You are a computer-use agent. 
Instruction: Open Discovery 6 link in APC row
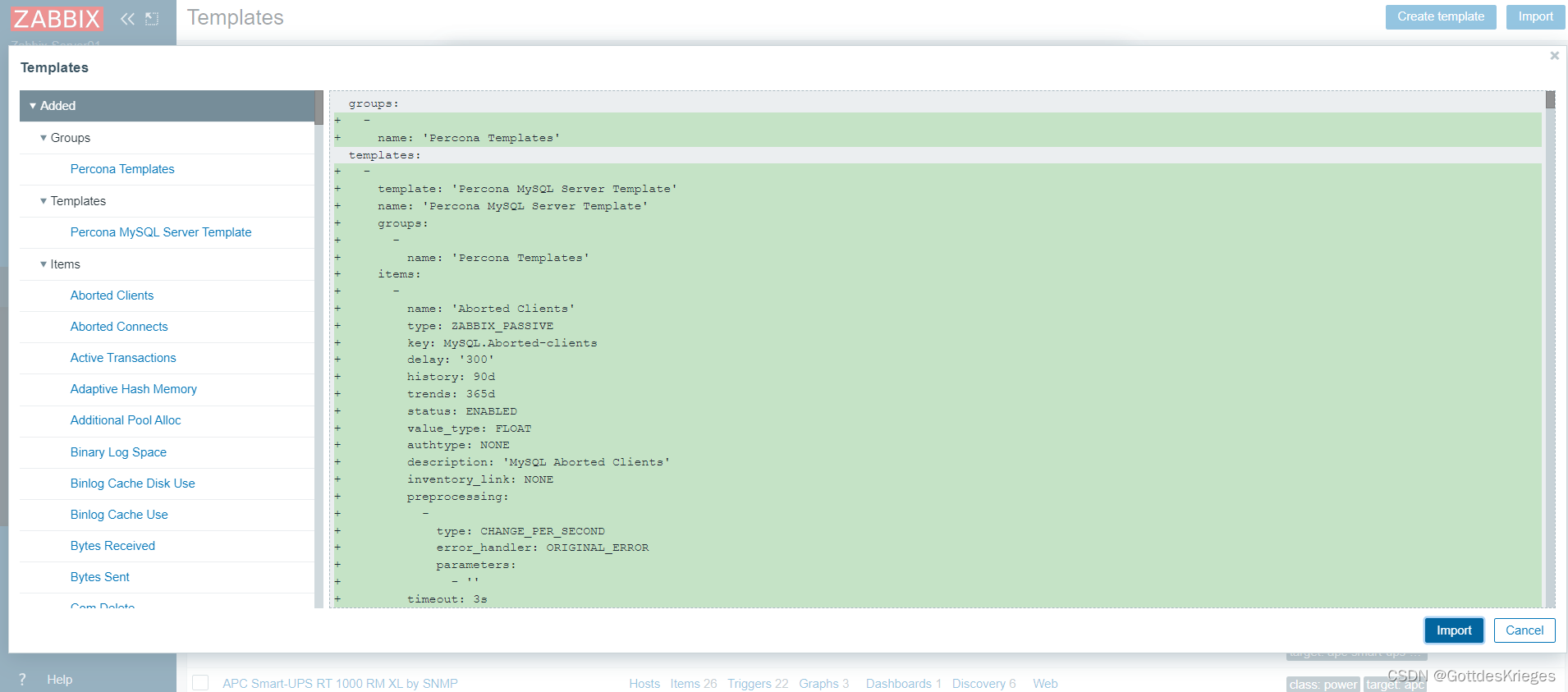[983, 684]
